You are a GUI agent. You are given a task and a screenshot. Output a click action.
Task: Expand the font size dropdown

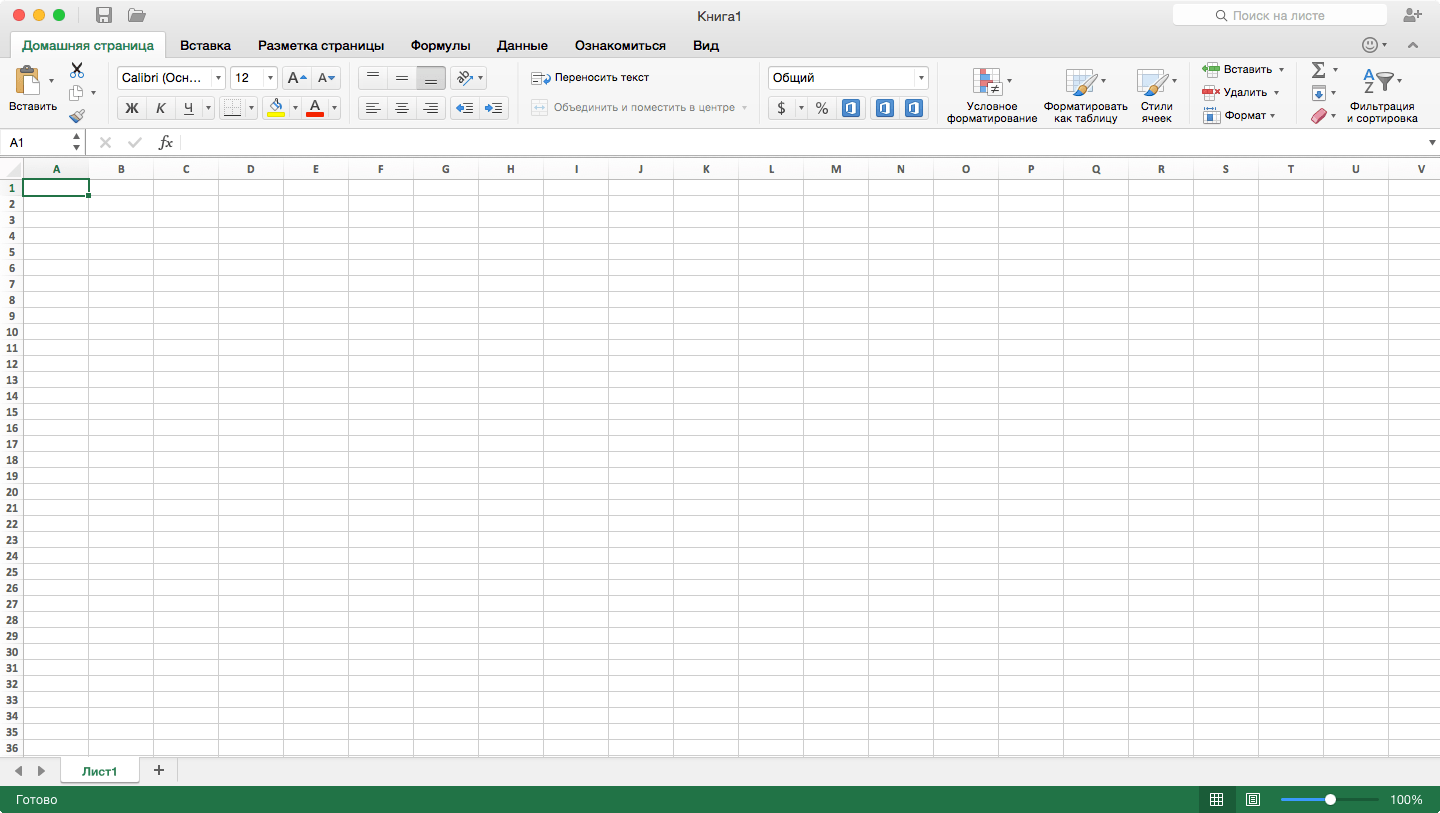270,78
